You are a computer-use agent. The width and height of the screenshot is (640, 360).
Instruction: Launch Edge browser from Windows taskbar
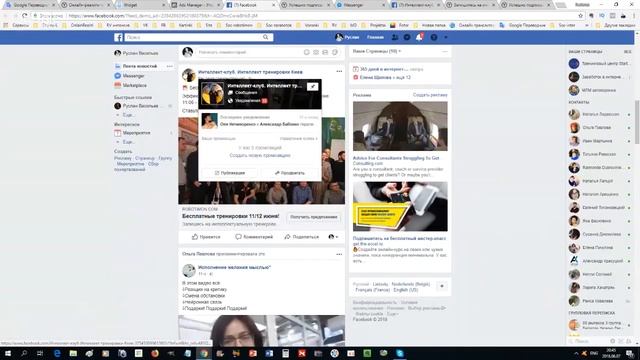tap(57, 353)
